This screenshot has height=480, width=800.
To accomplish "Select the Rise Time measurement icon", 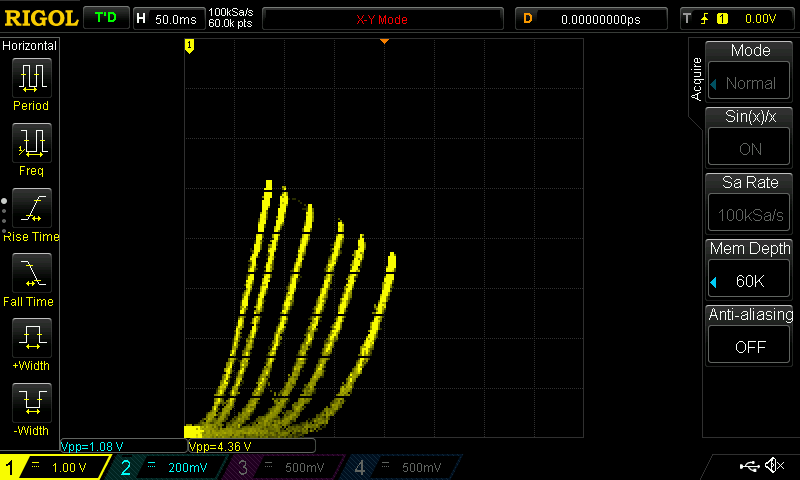I will tap(31, 208).
